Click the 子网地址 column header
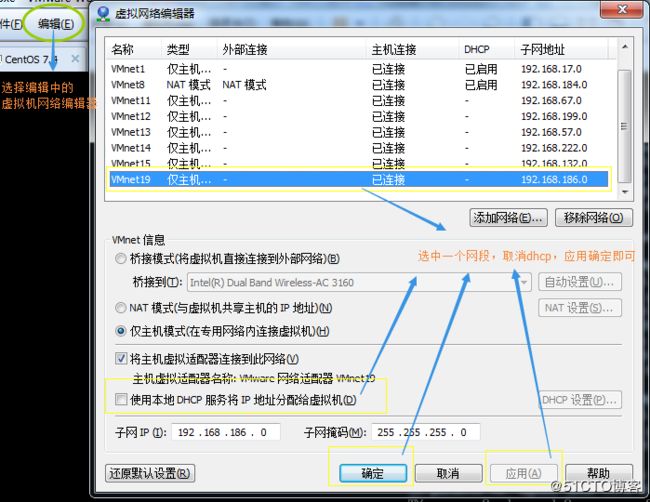The image size is (650, 502). (561, 50)
